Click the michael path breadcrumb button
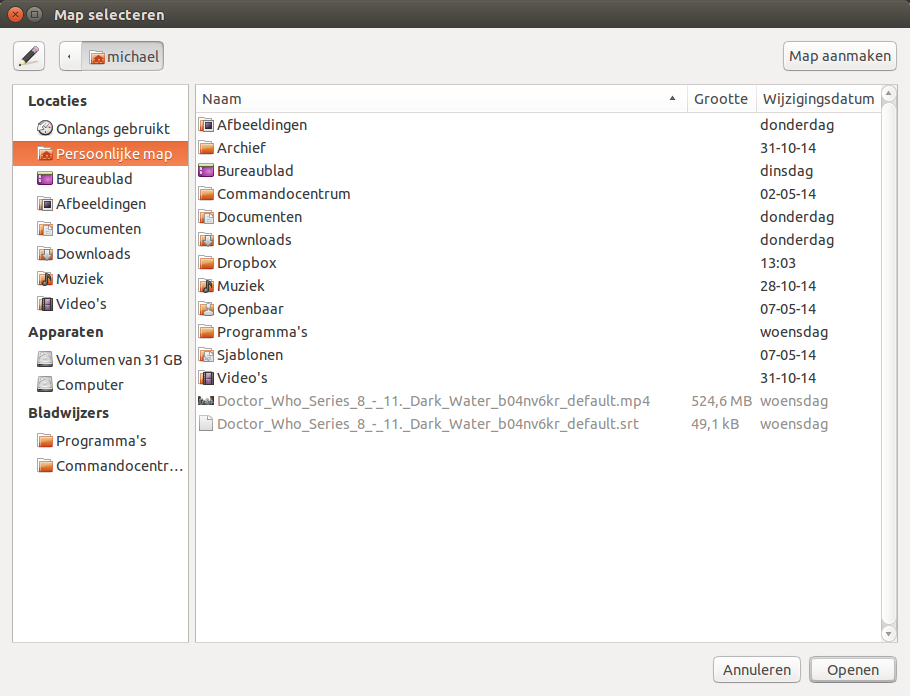 [x=124, y=57]
